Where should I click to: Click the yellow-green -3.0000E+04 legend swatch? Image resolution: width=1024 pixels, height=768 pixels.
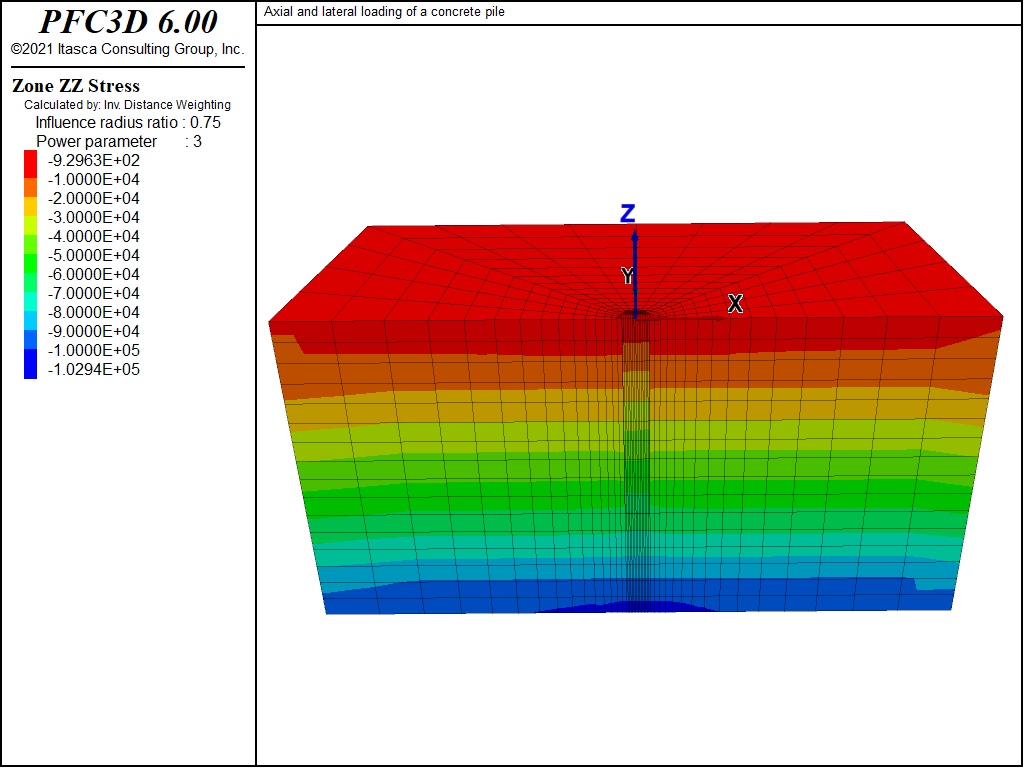coord(30,225)
